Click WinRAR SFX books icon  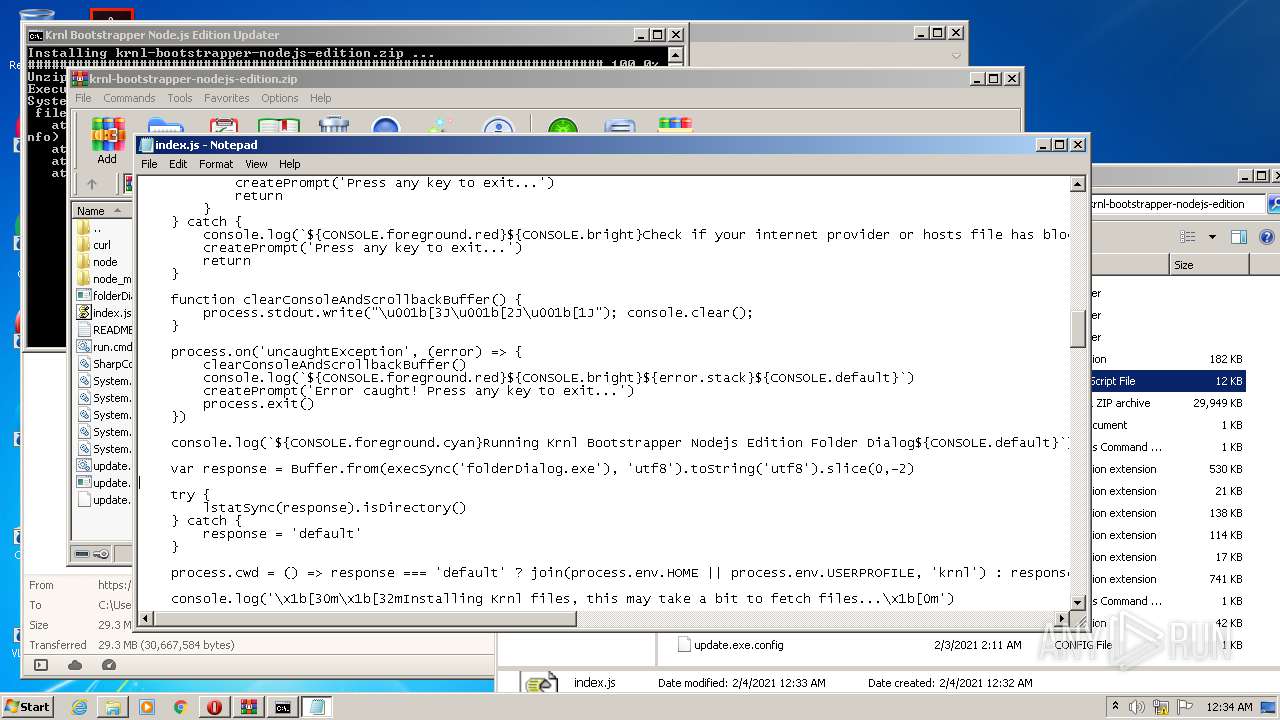(x=675, y=126)
